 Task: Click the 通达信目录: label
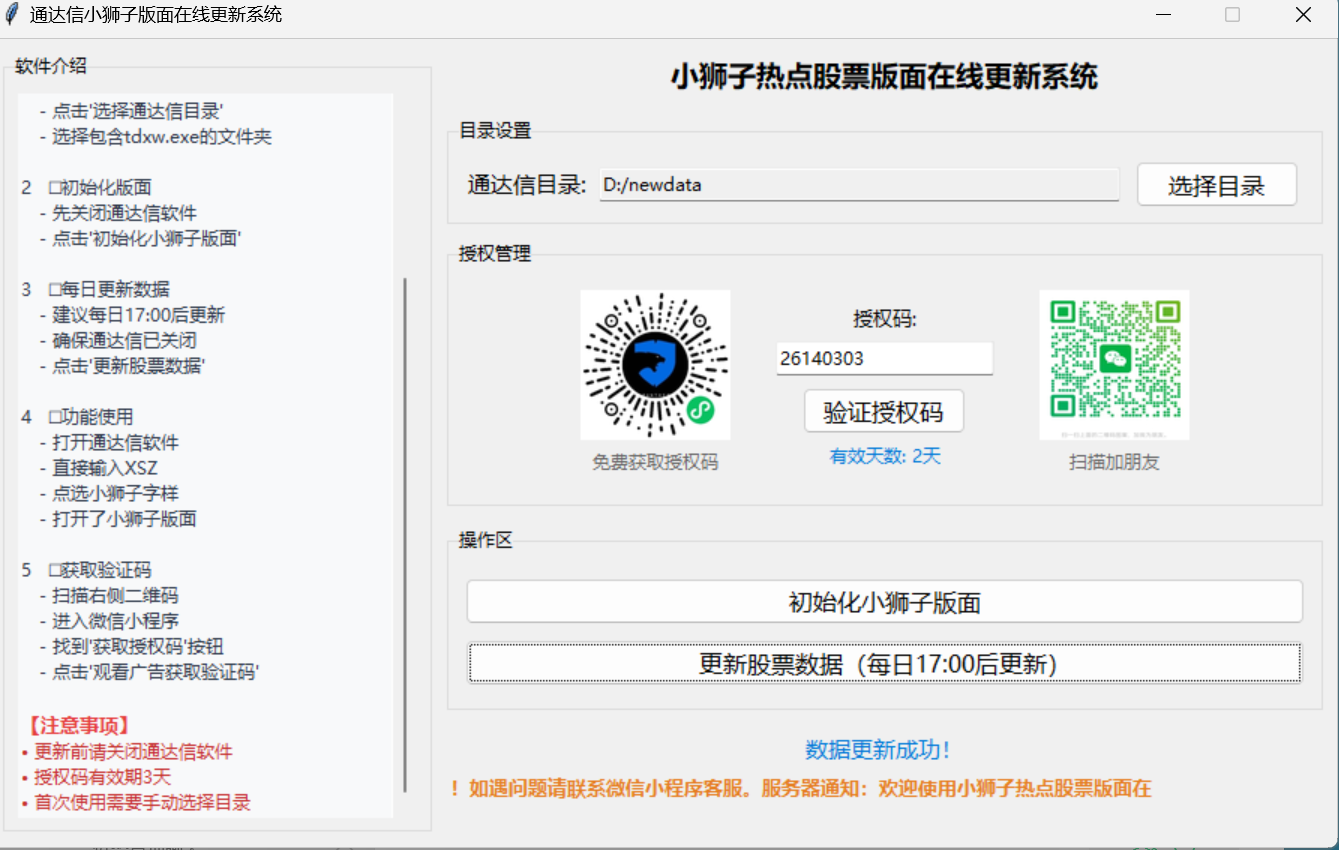pos(527,185)
